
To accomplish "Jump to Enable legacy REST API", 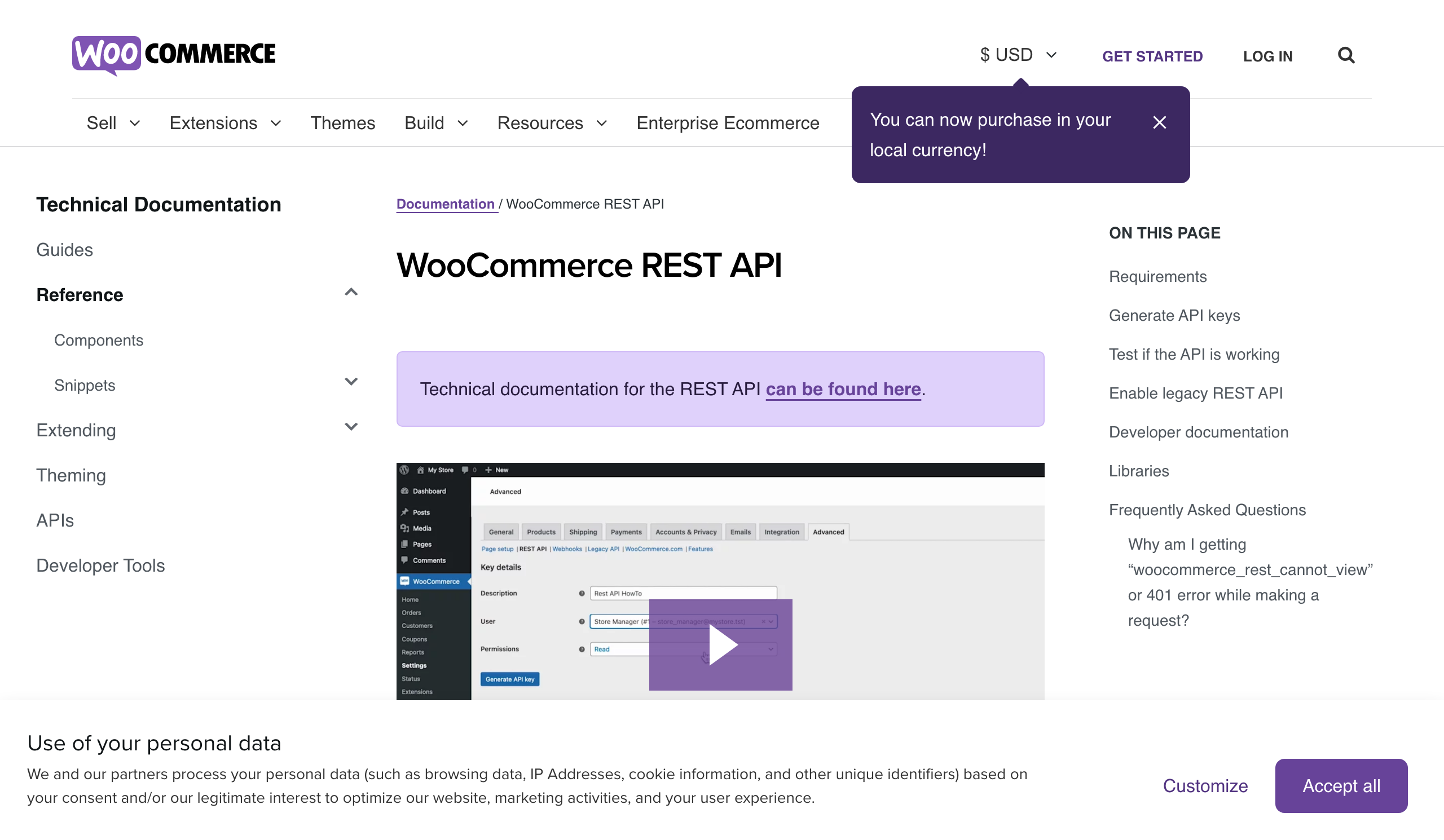I will 1196,394.
